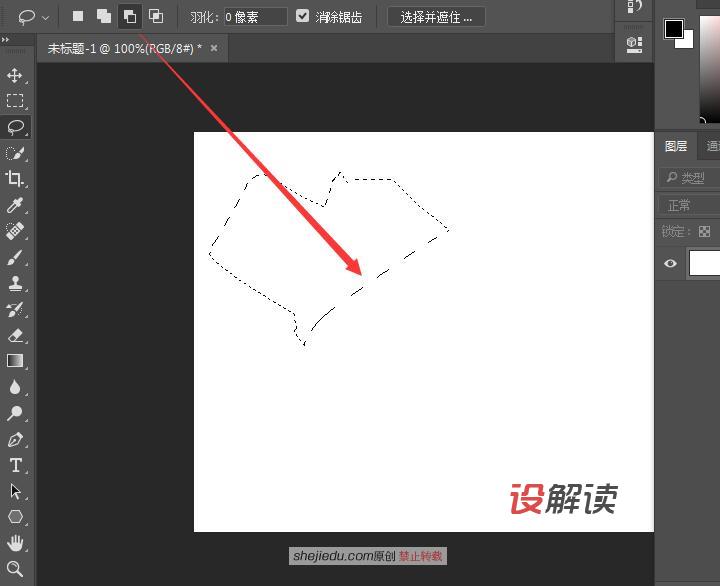Select the Polygon shape tool

click(15, 517)
